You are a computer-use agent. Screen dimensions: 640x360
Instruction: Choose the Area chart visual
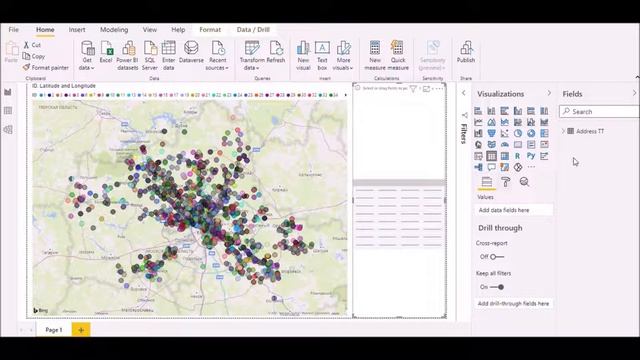coord(491,122)
